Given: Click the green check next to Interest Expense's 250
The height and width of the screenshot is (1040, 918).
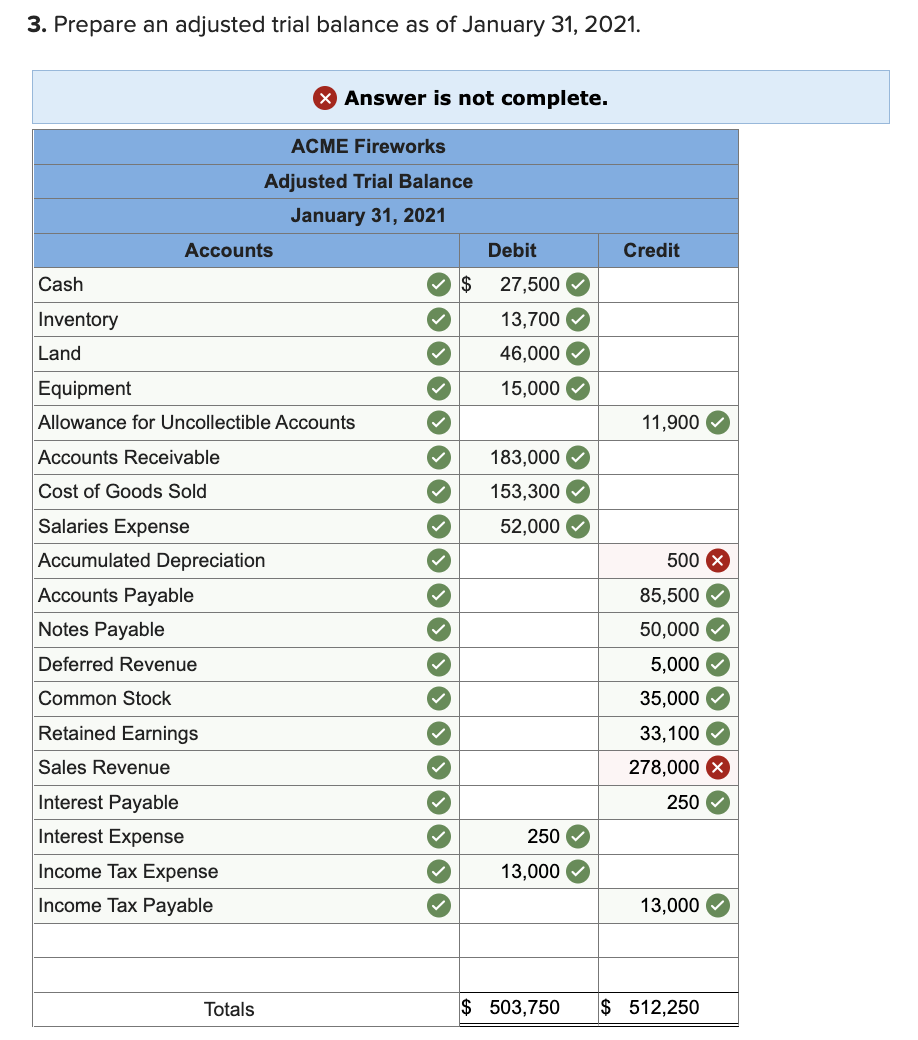Looking at the screenshot, I should (x=577, y=837).
